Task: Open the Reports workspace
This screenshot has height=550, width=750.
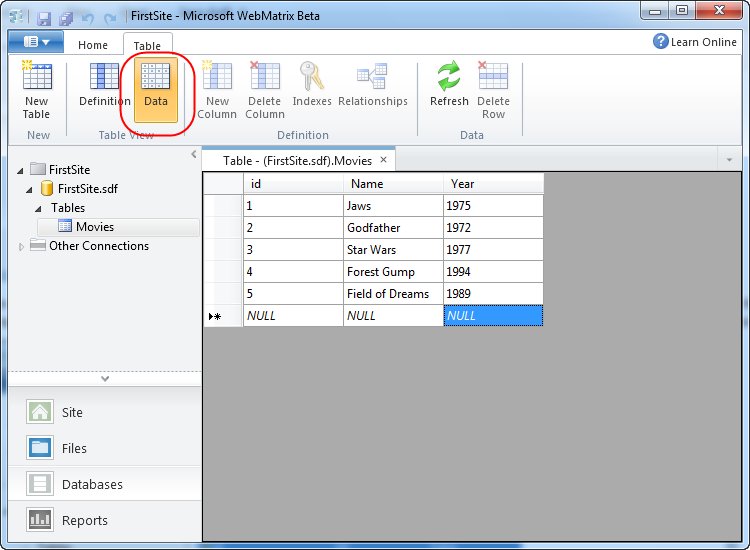Action: click(x=104, y=520)
